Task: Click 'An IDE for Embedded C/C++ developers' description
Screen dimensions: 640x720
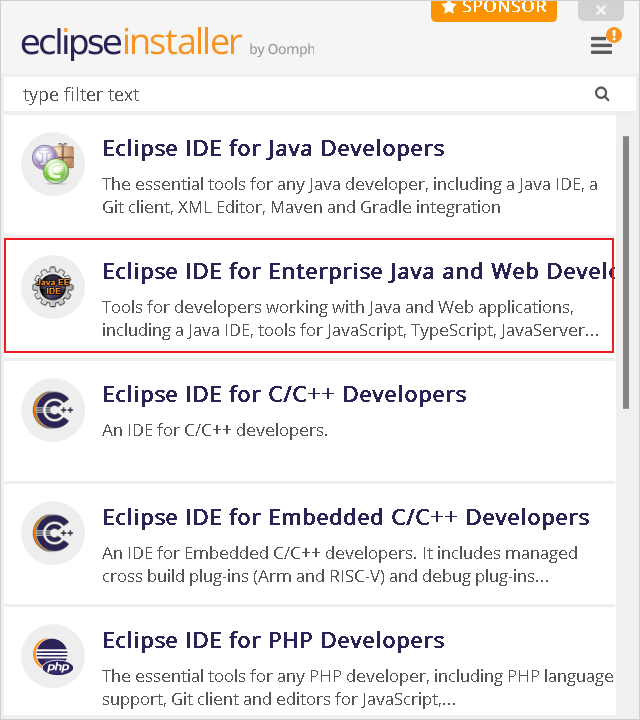Action: [340, 565]
